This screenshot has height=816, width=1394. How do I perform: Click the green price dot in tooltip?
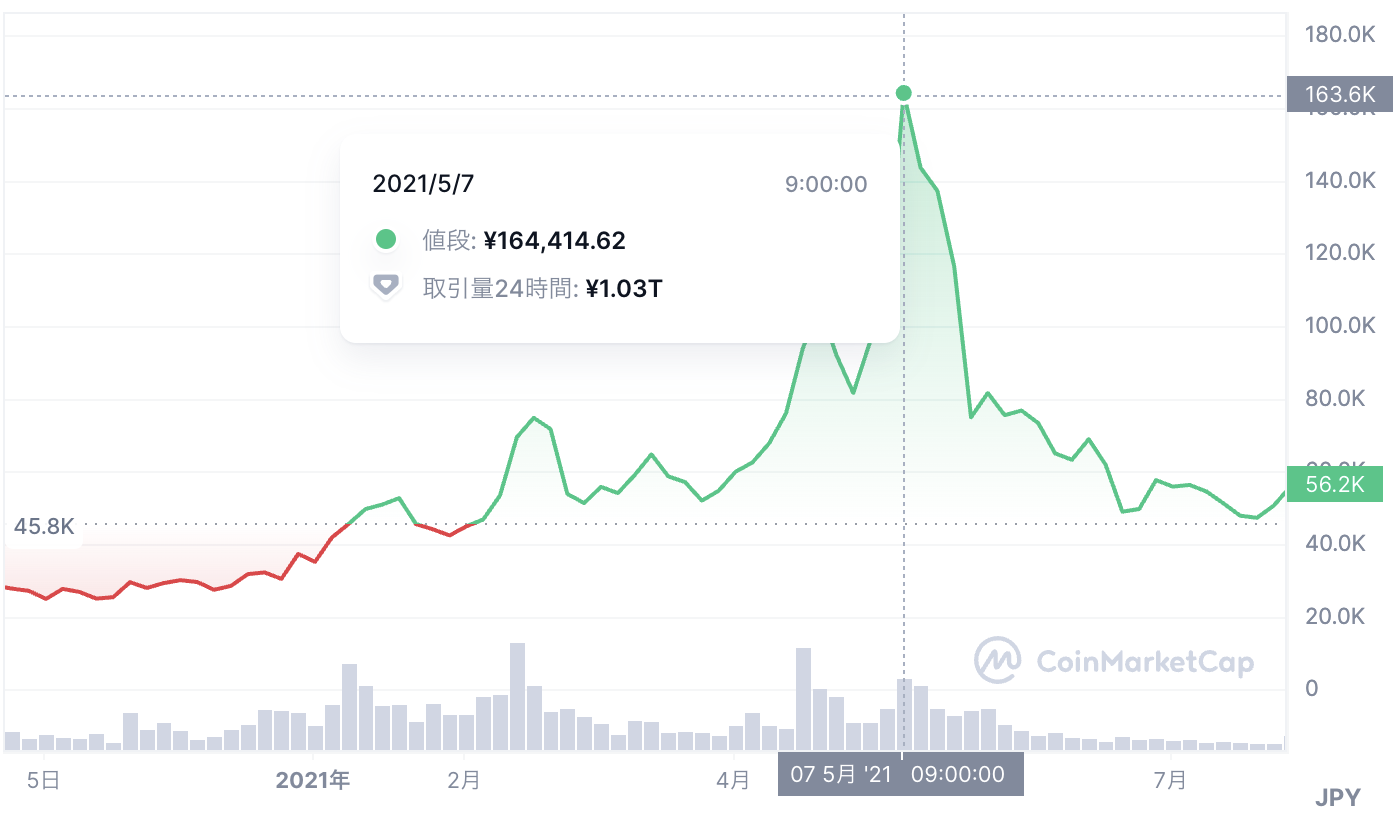[385, 240]
